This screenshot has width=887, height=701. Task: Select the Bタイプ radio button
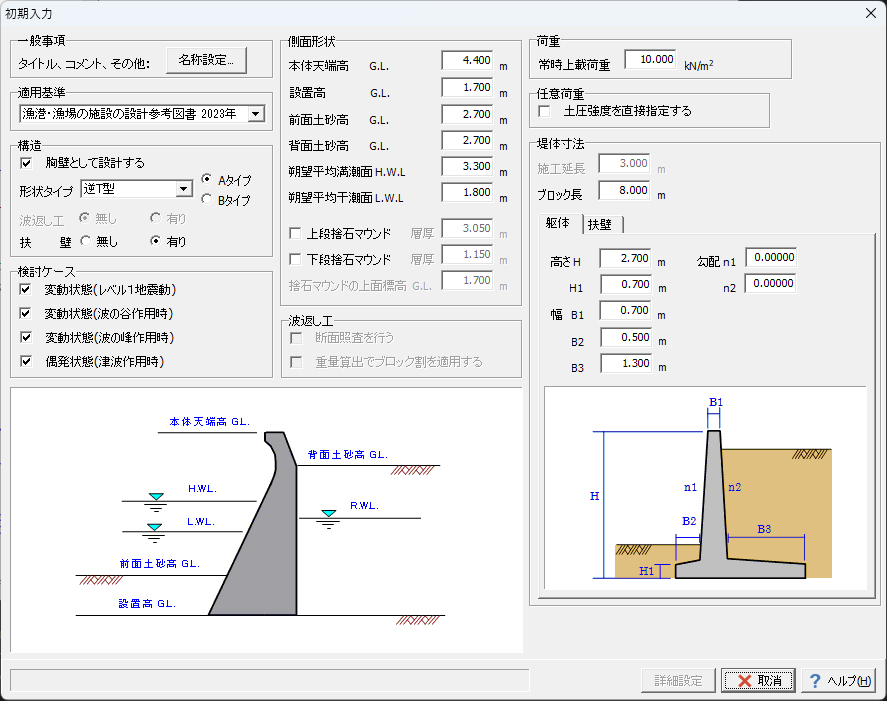click(x=207, y=199)
